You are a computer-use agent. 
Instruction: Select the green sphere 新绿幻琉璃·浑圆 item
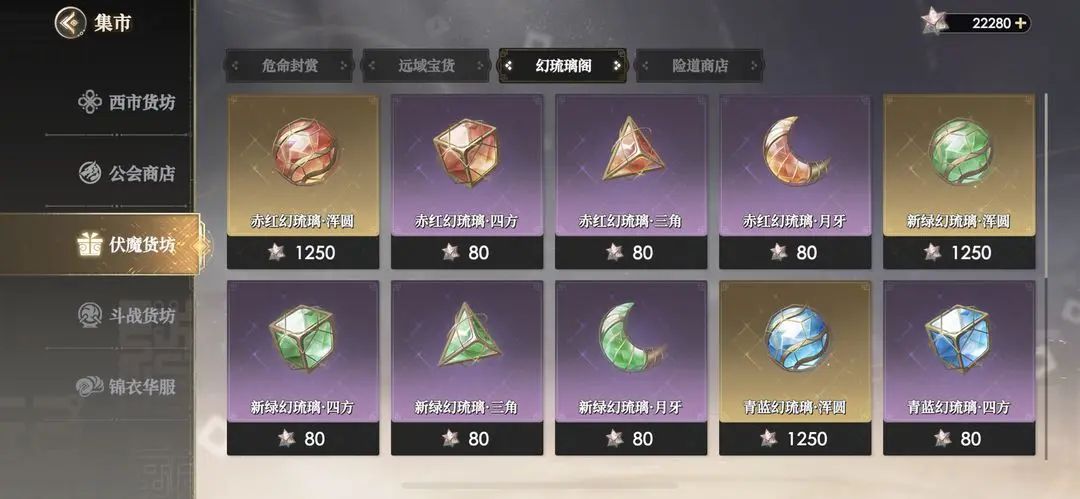959,181
